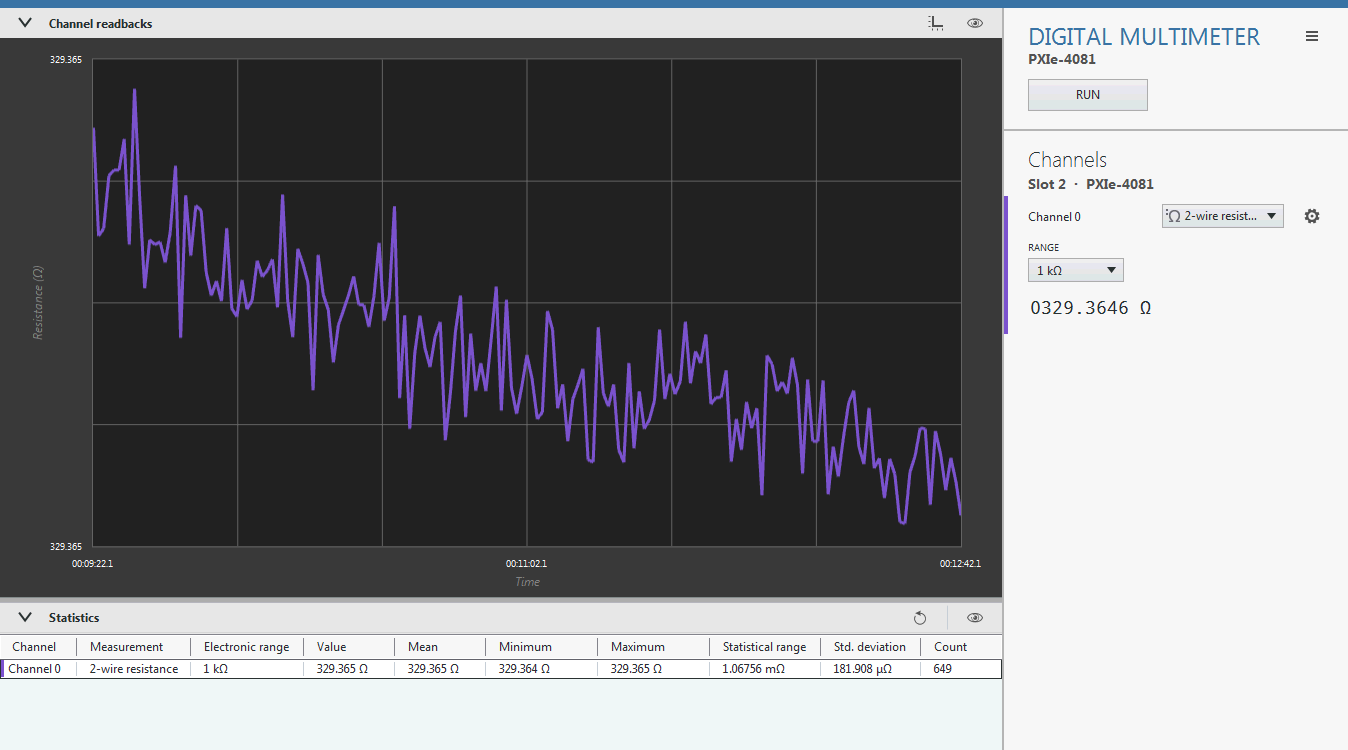
Task: Click the 00:11:02.1 time axis label
Action: tap(526, 563)
